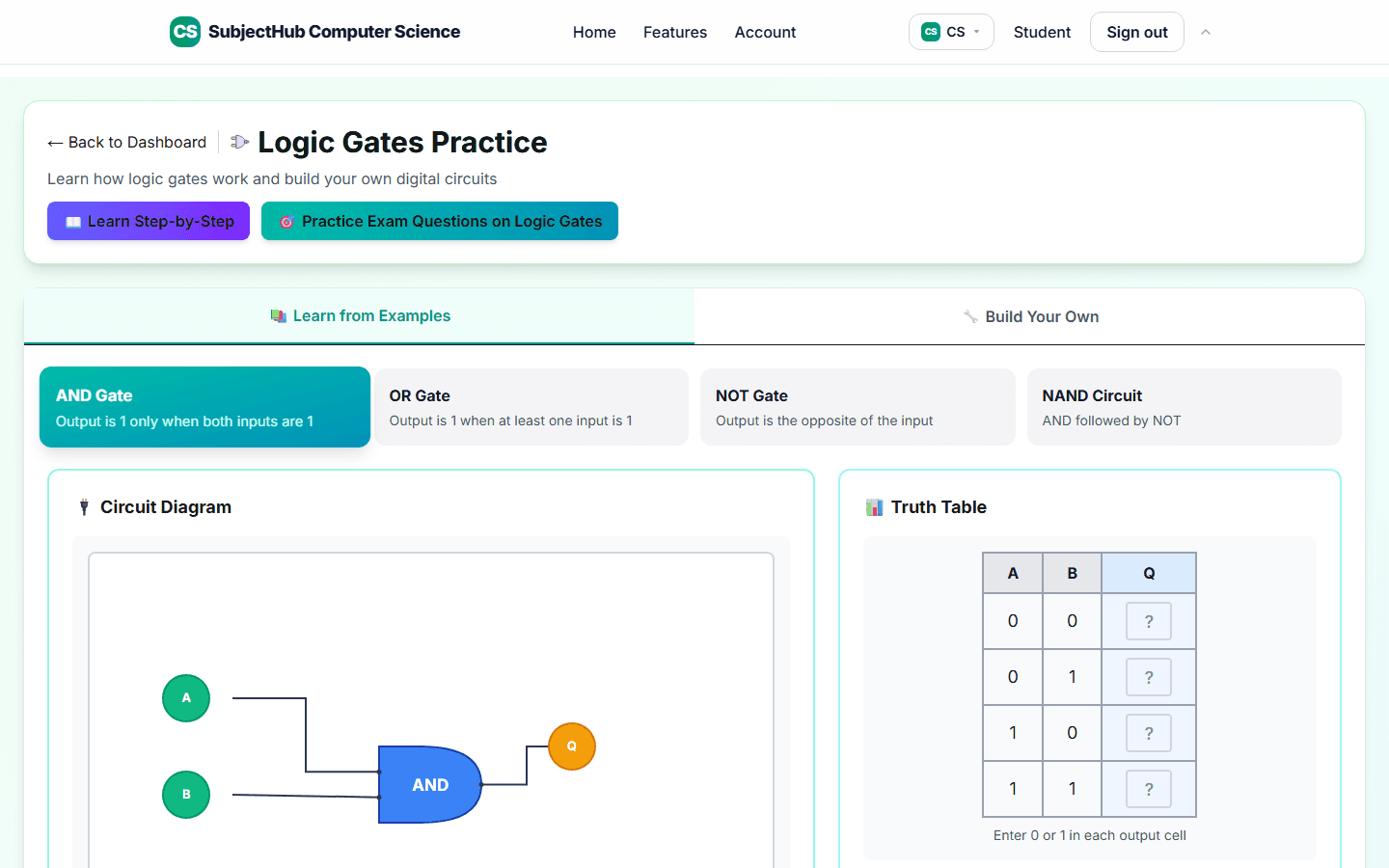Click the Q output cell for A=0, B=0
This screenshot has width=1389, height=868.
[x=1149, y=621]
